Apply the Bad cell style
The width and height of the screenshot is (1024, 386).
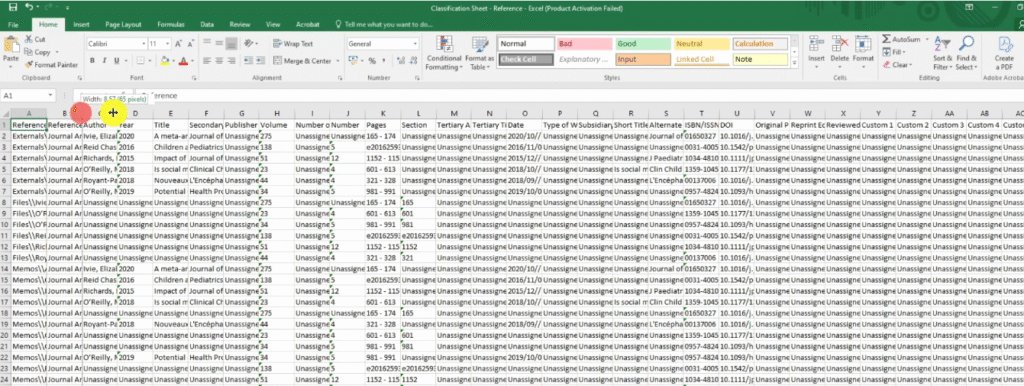click(584, 44)
